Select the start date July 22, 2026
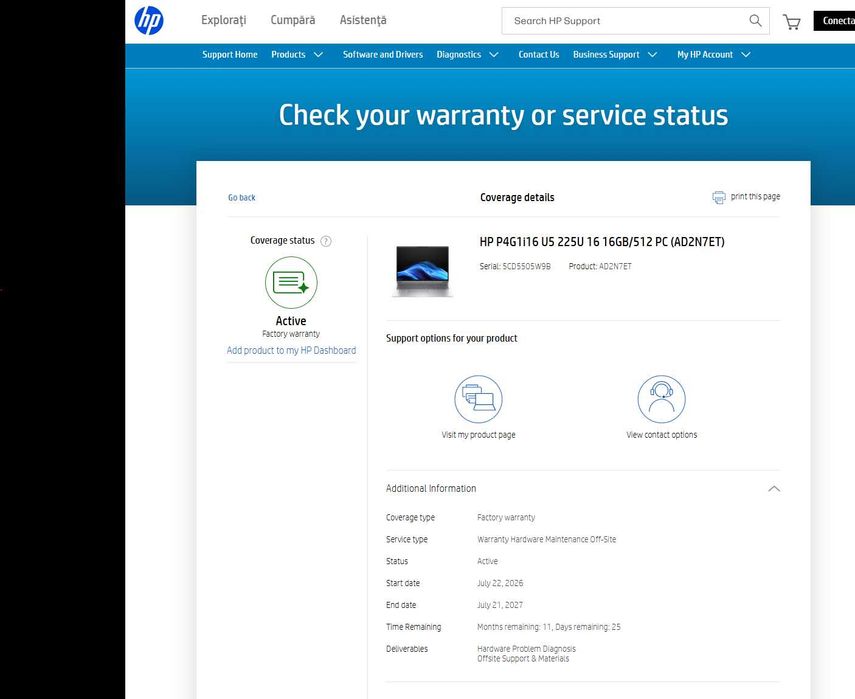 pos(500,583)
